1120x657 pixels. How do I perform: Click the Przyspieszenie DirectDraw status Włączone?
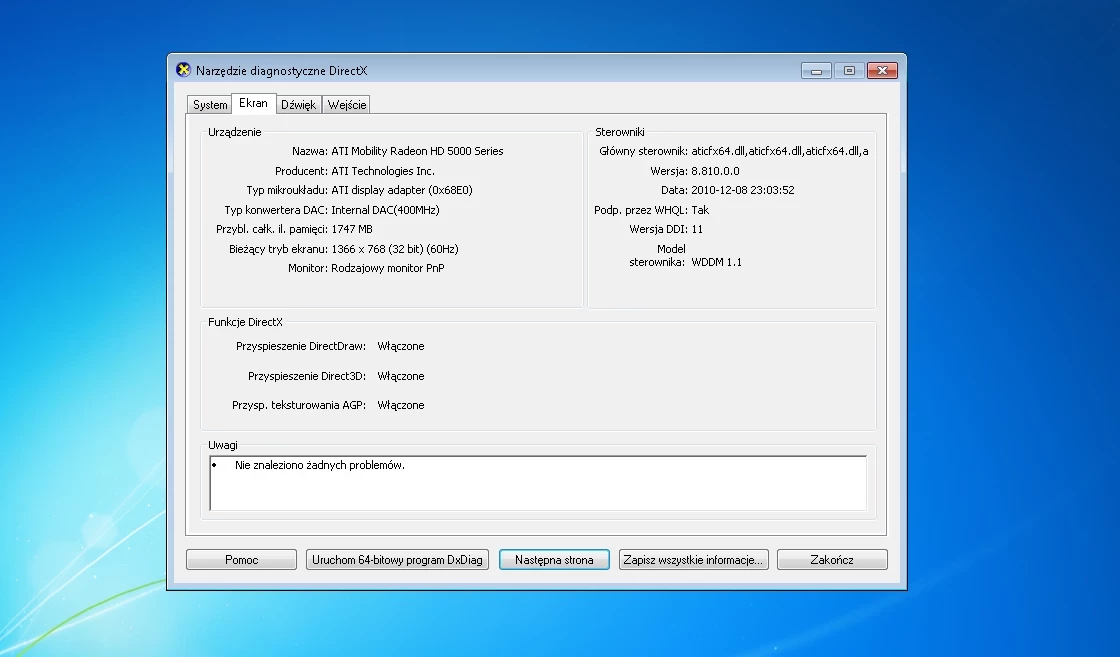[x=404, y=346]
